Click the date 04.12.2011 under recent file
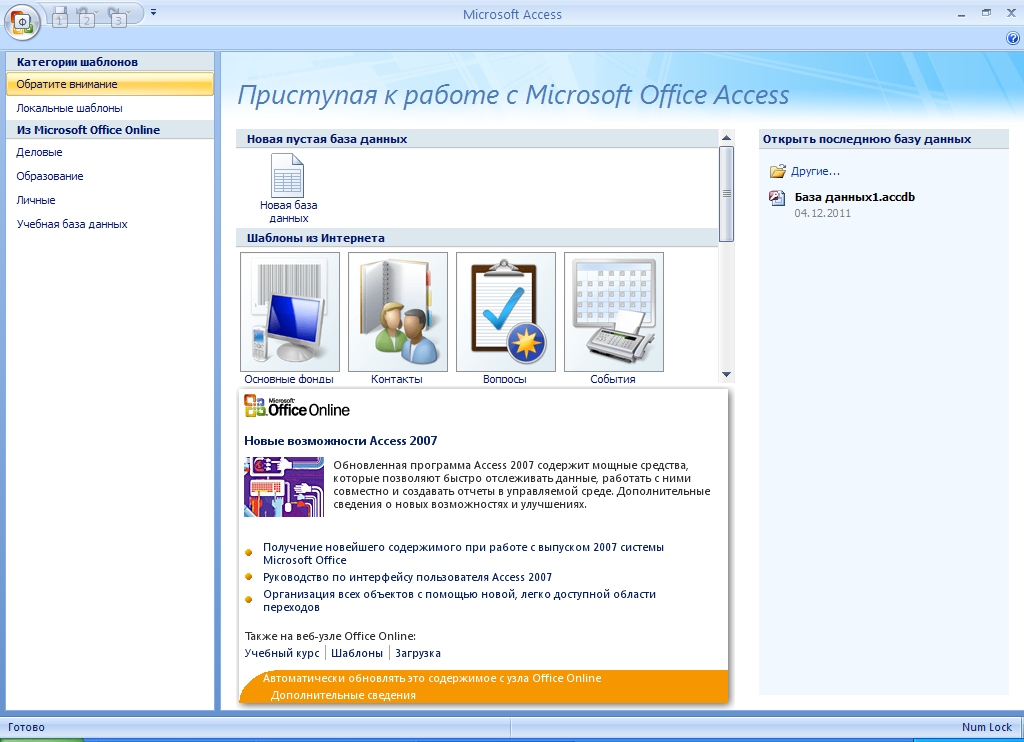1024x742 pixels. pyautogui.click(x=822, y=213)
